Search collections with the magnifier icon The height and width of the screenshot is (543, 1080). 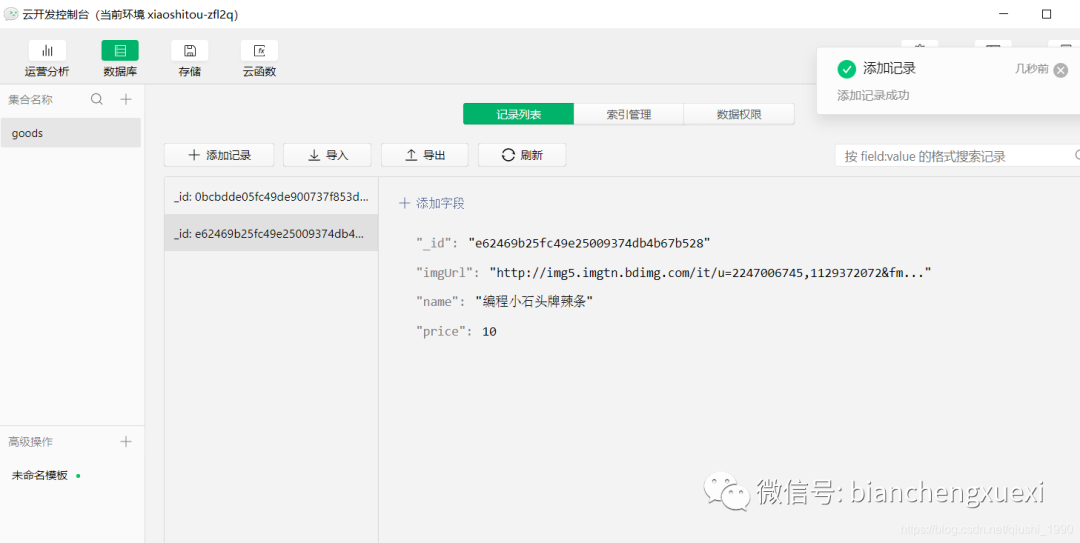(x=97, y=99)
